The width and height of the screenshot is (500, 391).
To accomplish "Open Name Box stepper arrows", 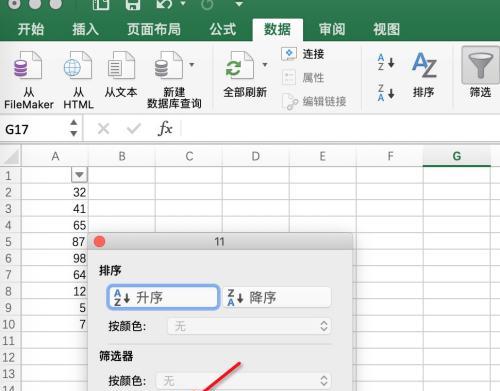I will [x=74, y=128].
